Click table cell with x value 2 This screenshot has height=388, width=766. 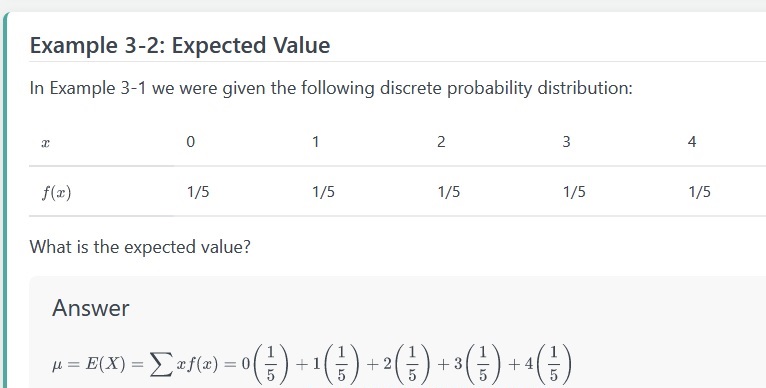coord(488,142)
